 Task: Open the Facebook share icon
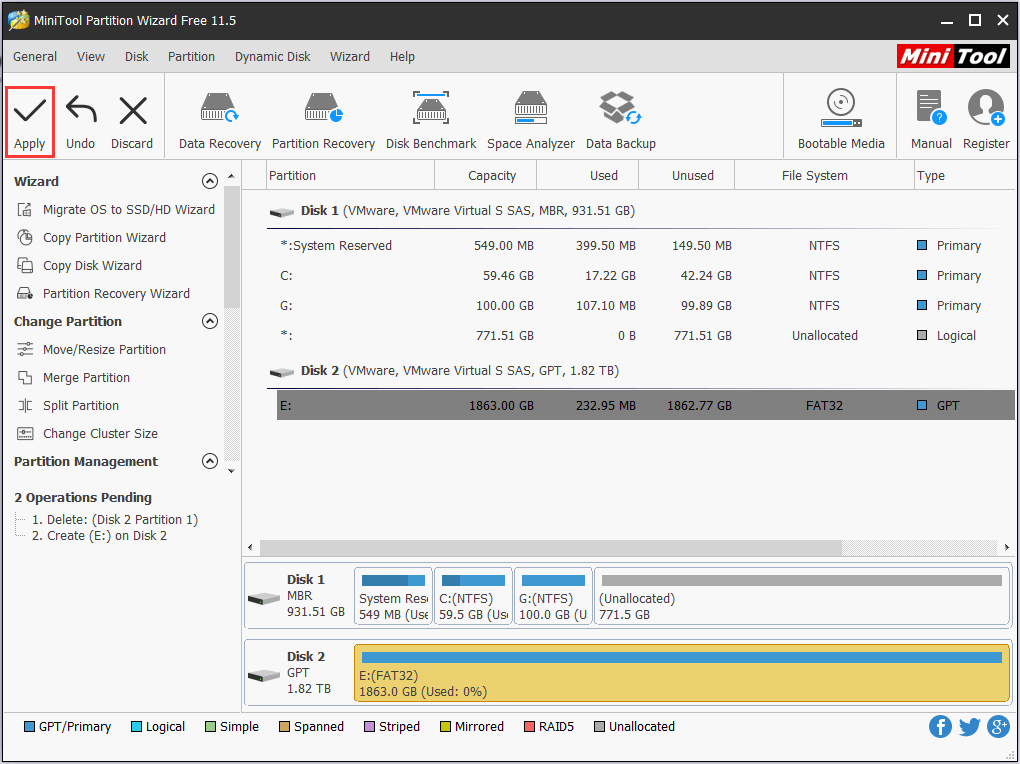tap(940, 726)
